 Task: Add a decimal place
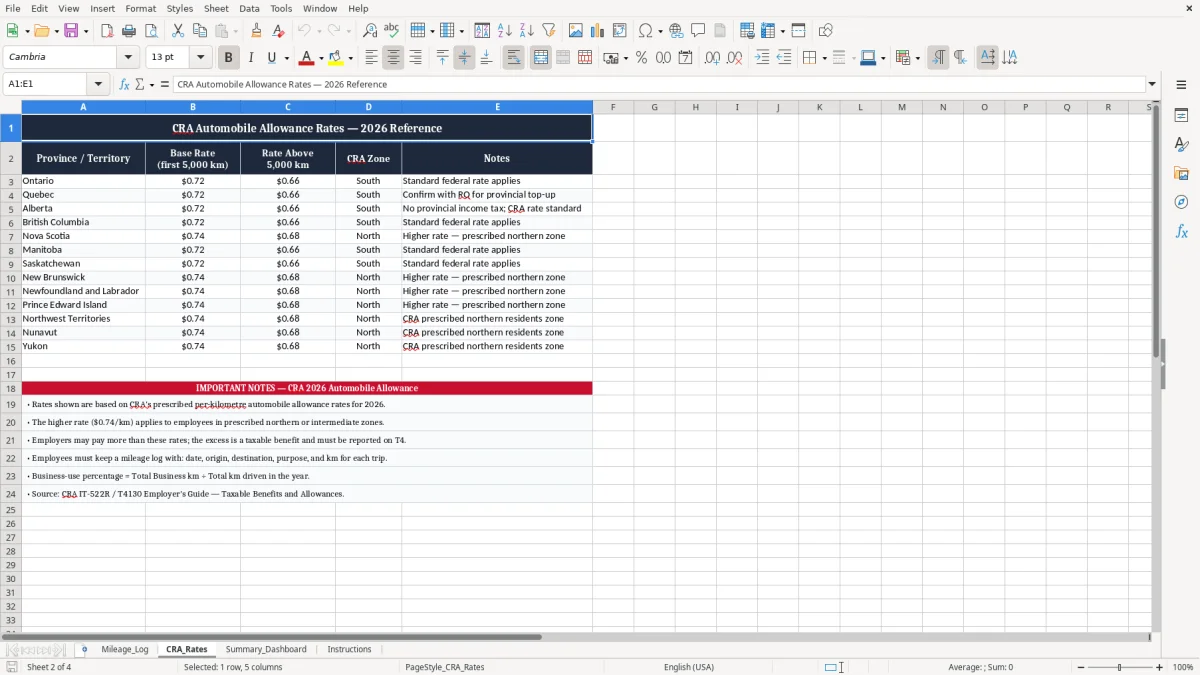point(713,58)
